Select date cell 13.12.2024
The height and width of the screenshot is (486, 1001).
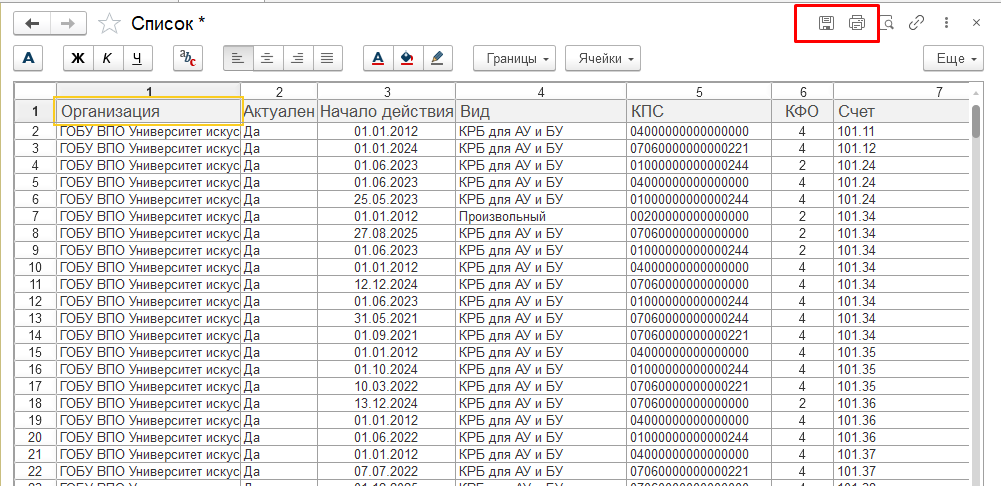[x=386, y=403]
